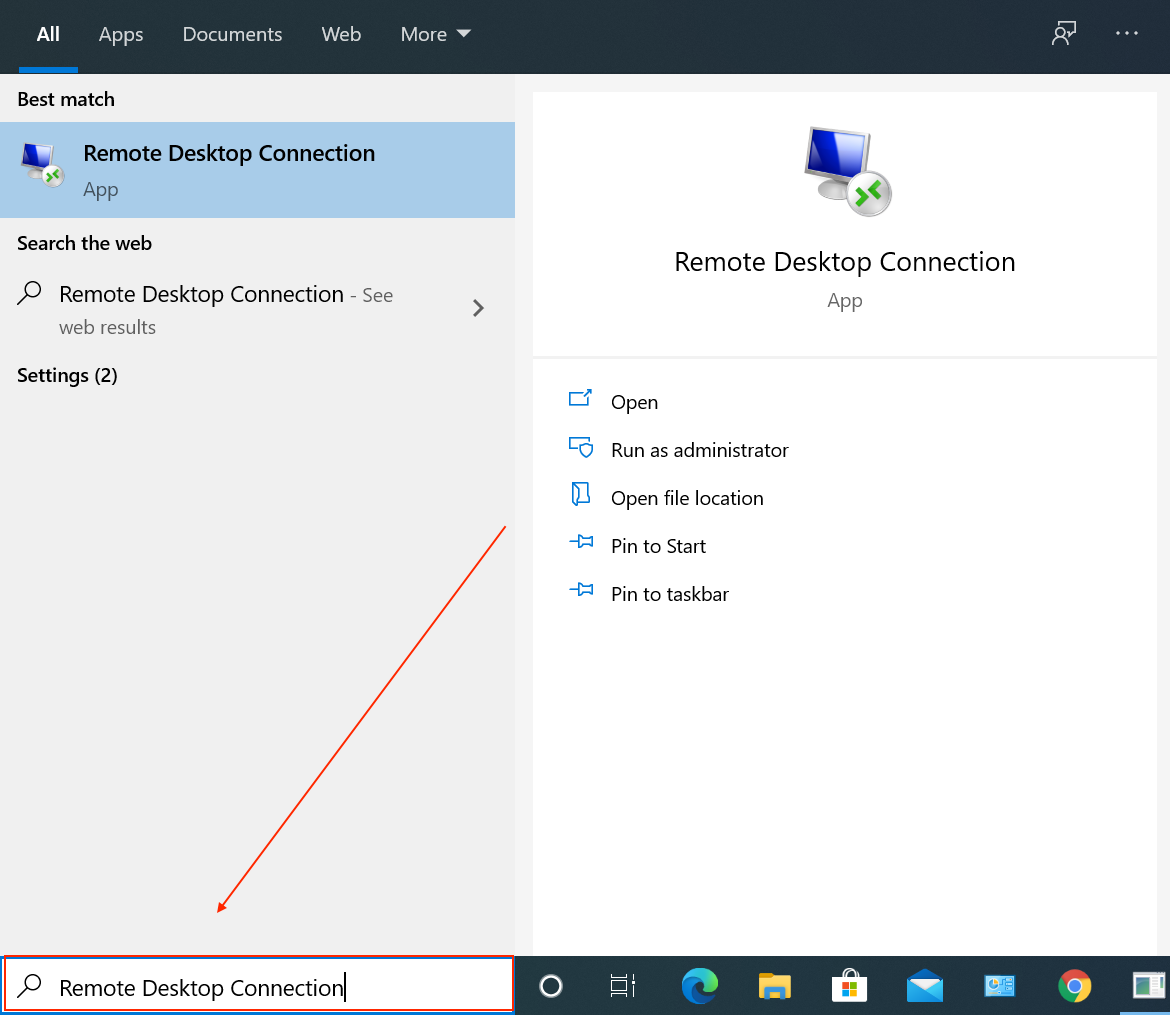Open Remote Desktop Connection web results
The width and height of the screenshot is (1170, 1015).
(257, 309)
